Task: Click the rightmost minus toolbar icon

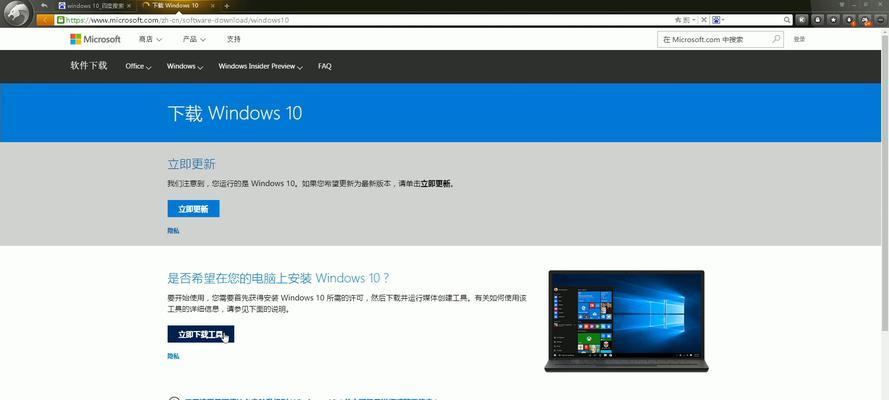Action: tap(880, 20)
